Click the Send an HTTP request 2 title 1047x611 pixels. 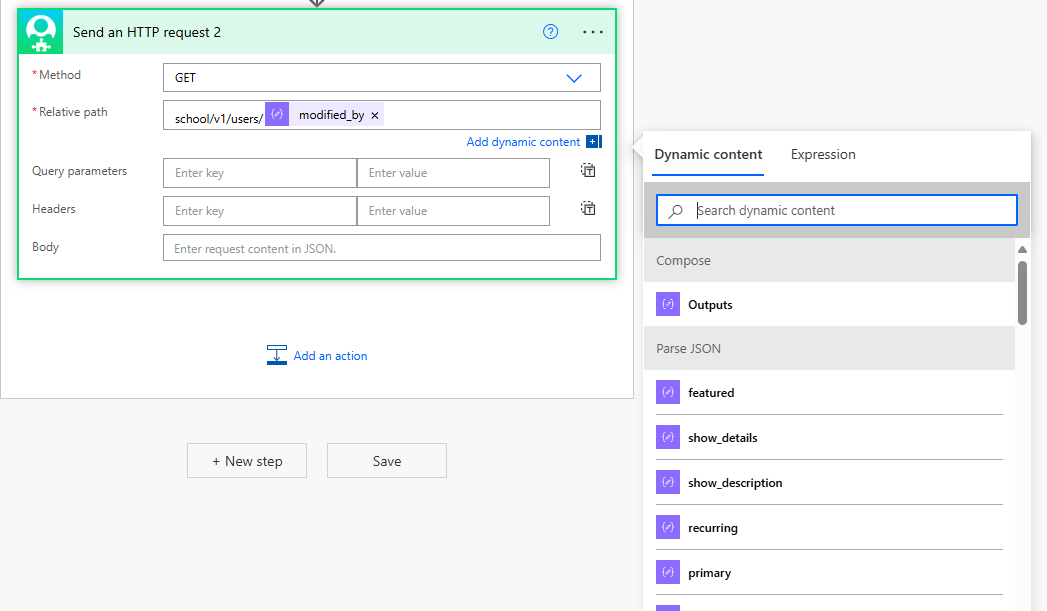(147, 32)
